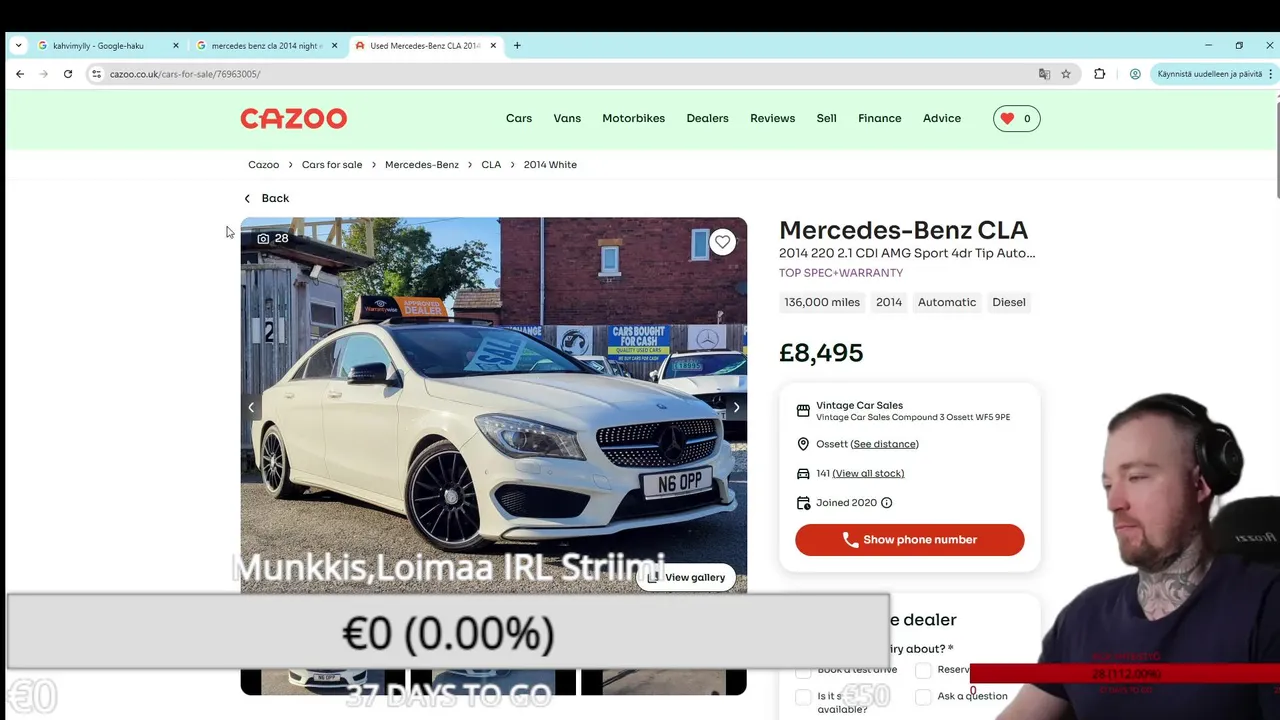Image resolution: width=1280 pixels, height=720 pixels.
Task: Bookmark this page with star icon
Action: [1066, 74]
